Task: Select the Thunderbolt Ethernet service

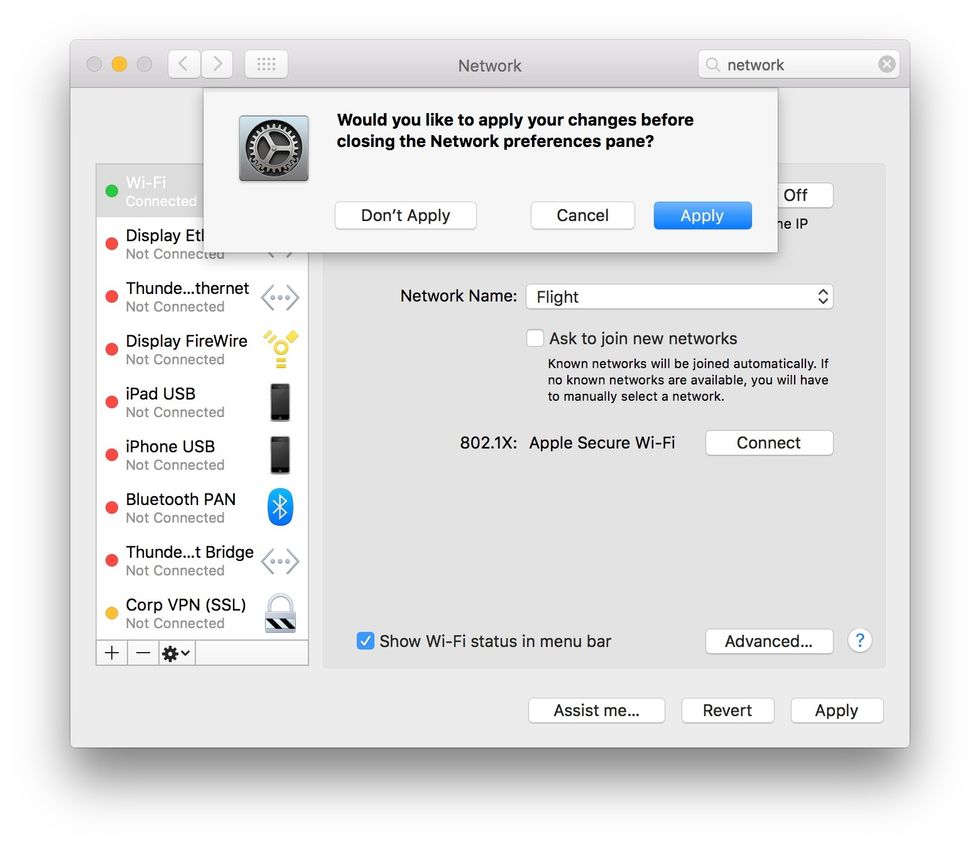Action: click(180, 296)
